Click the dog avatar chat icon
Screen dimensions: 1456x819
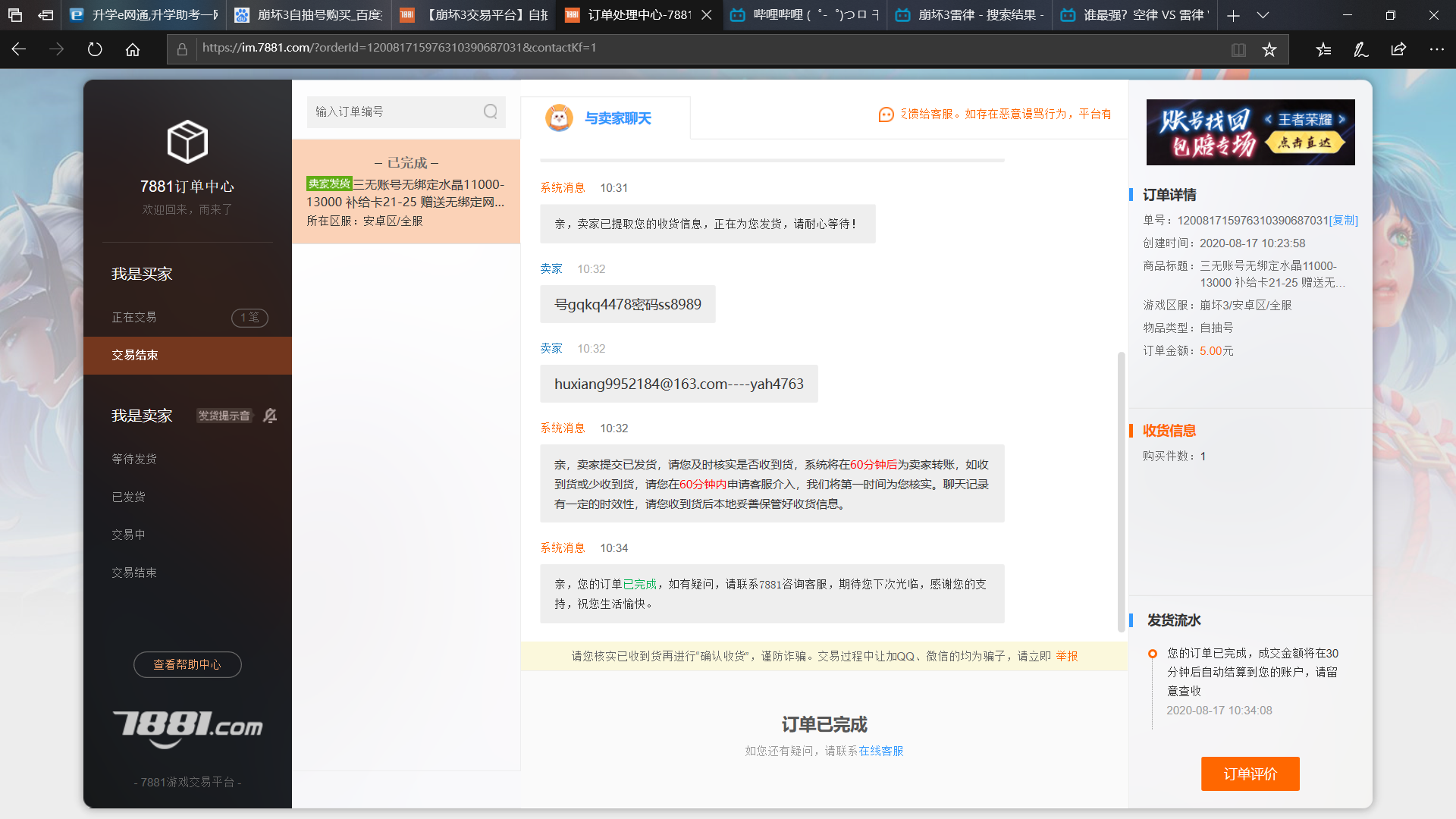(559, 118)
